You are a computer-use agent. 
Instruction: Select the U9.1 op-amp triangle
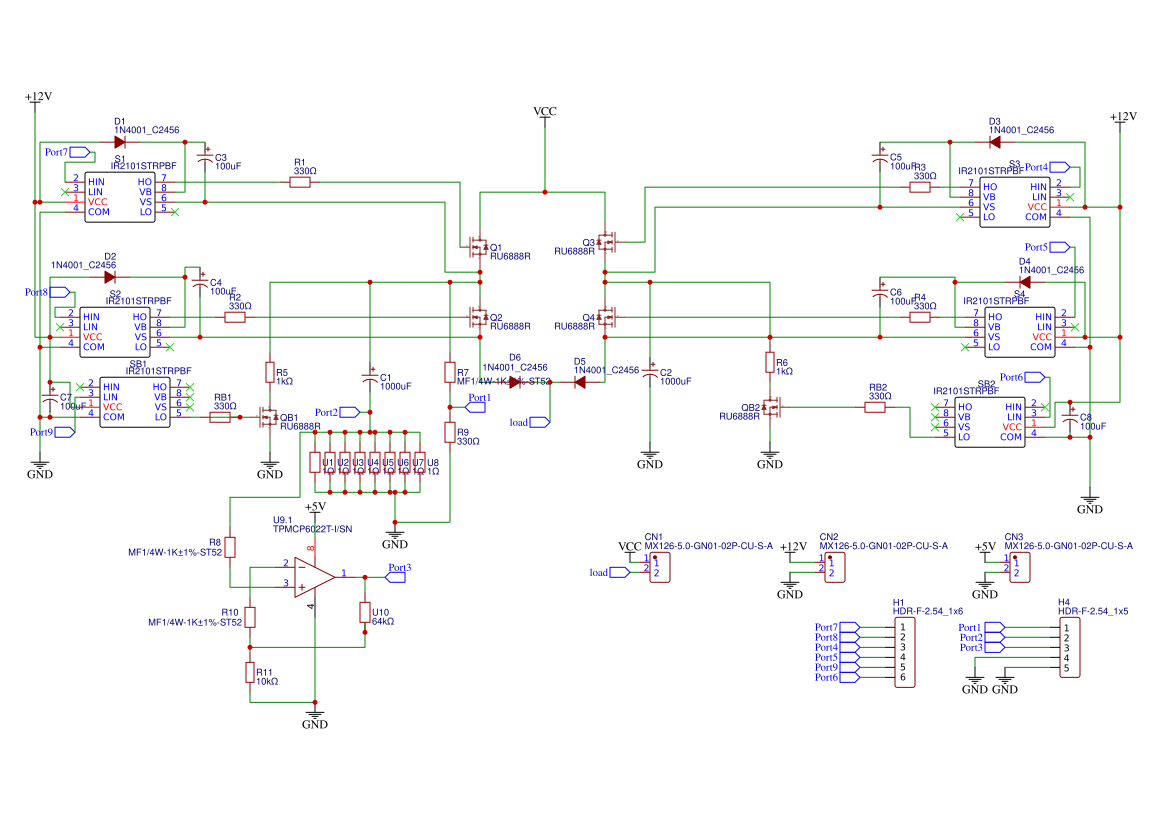[315, 577]
